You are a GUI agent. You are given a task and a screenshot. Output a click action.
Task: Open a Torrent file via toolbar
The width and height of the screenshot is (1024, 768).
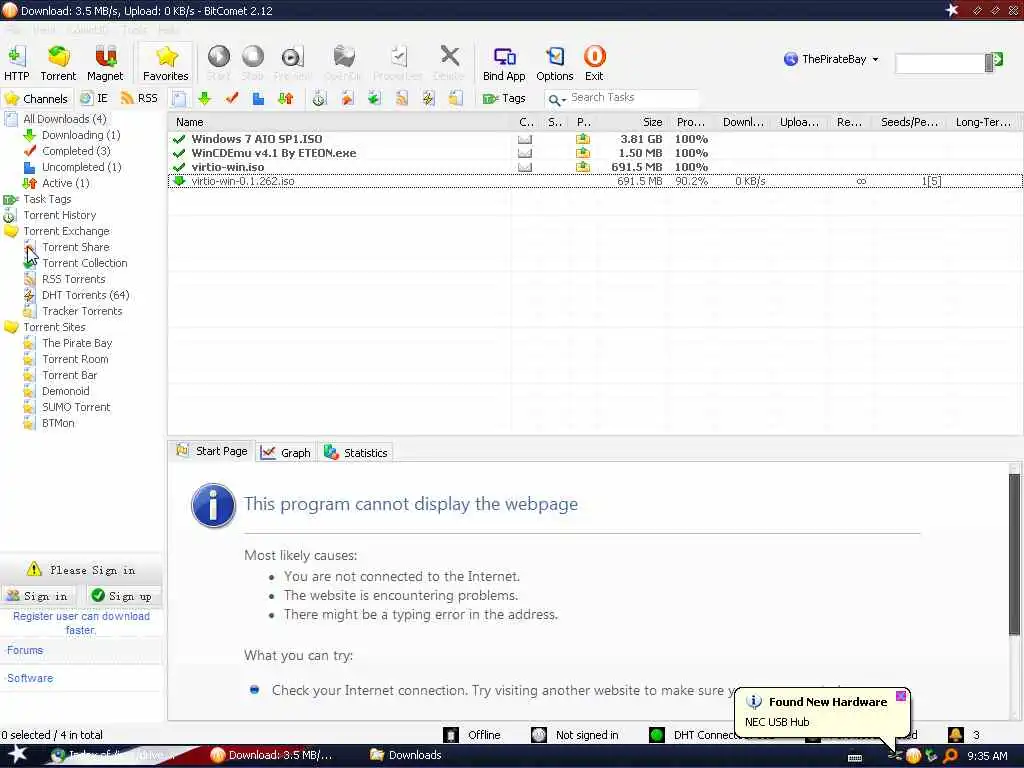point(58,63)
